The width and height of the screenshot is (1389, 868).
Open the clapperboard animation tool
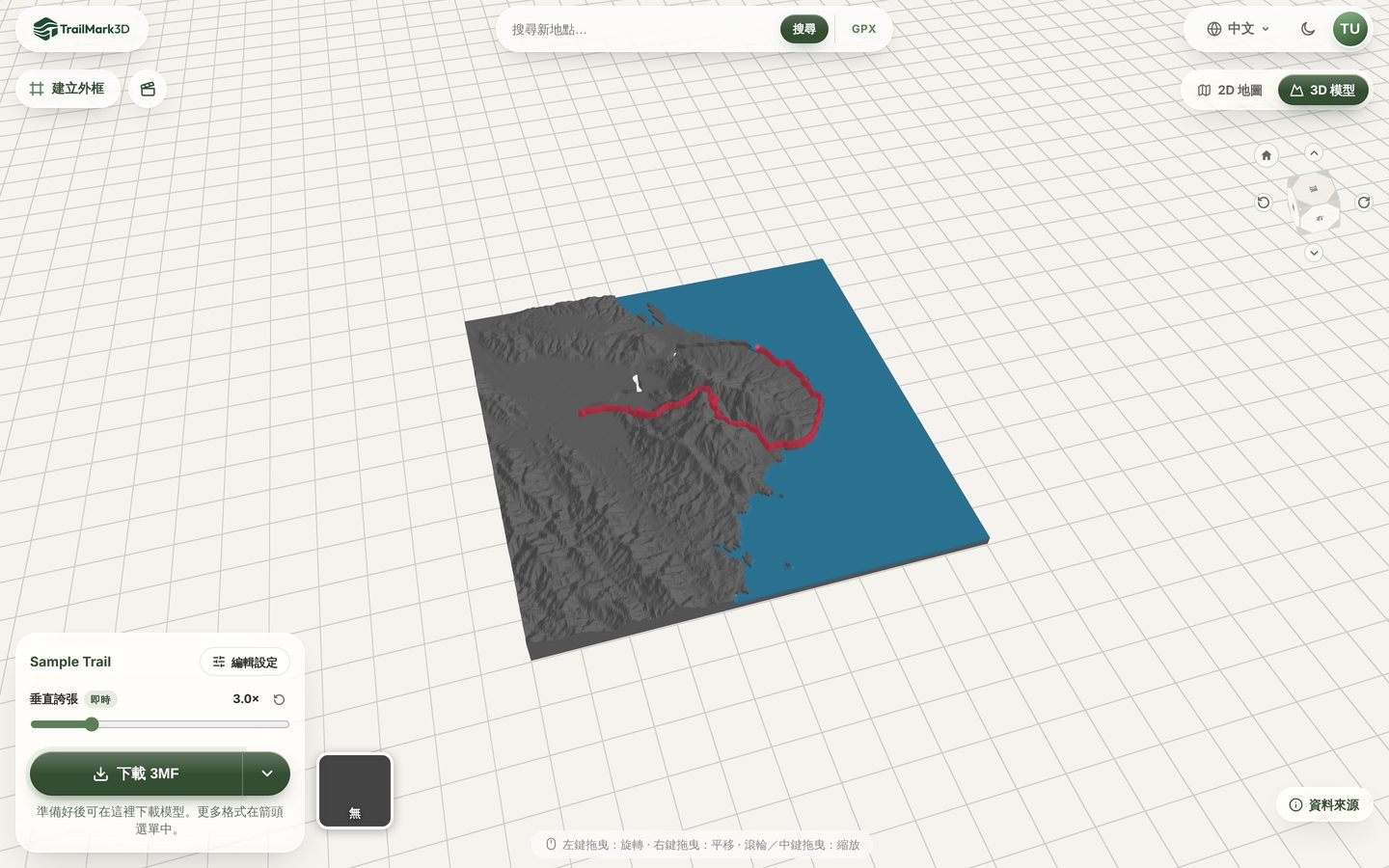click(x=148, y=89)
